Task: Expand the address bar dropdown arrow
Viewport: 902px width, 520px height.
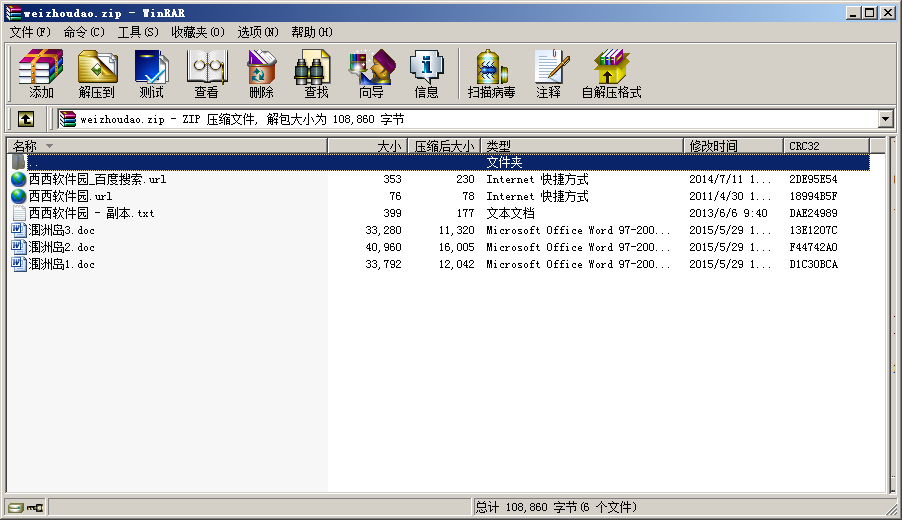Action: (x=885, y=119)
